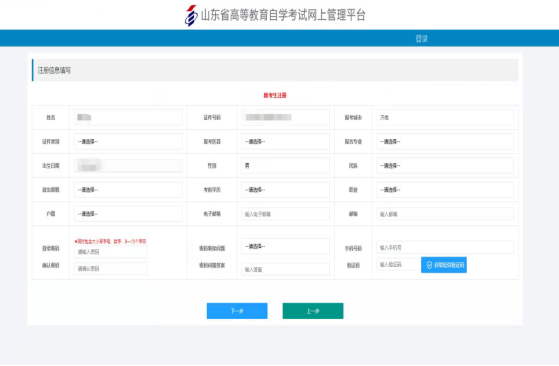
Task: Open the 密码索回问题 security question dropdown
Action: point(285,246)
